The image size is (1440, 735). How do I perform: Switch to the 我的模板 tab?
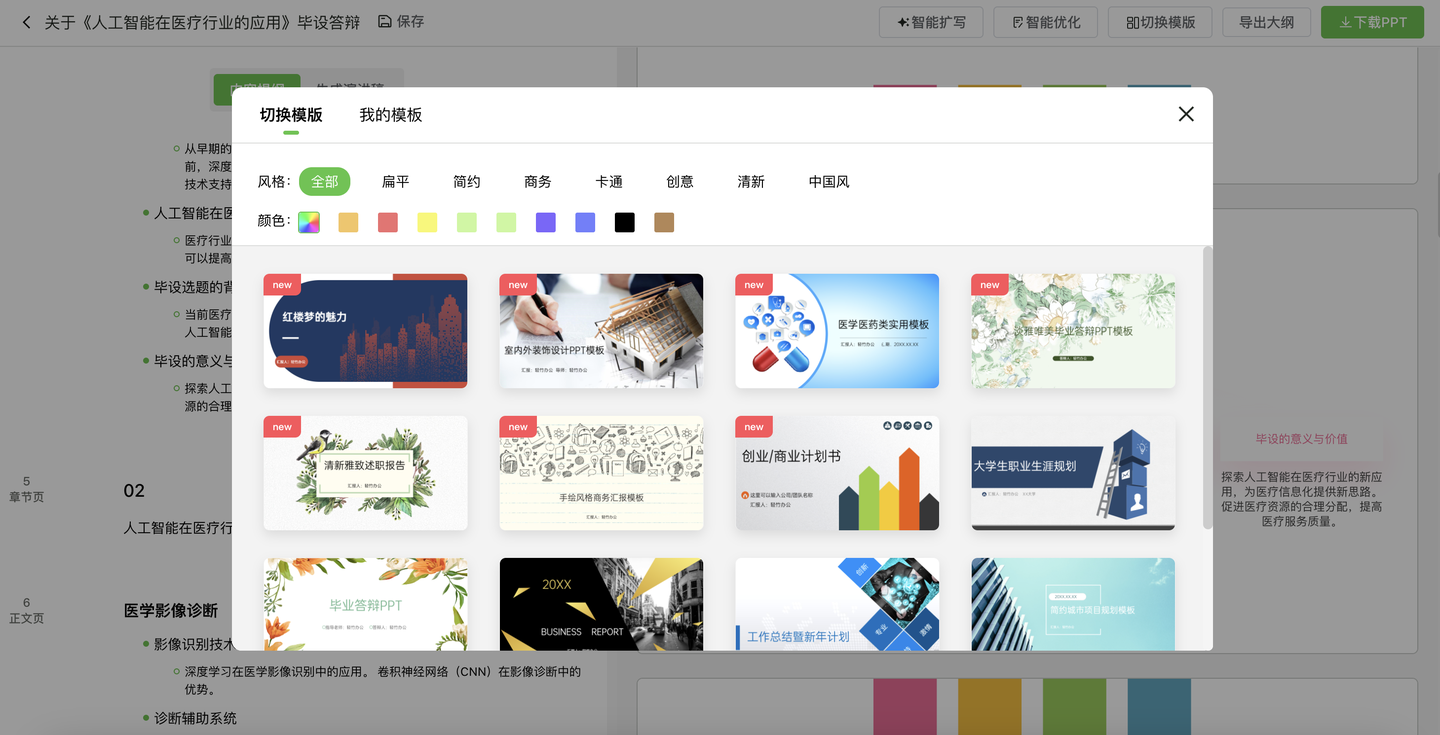click(x=390, y=115)
